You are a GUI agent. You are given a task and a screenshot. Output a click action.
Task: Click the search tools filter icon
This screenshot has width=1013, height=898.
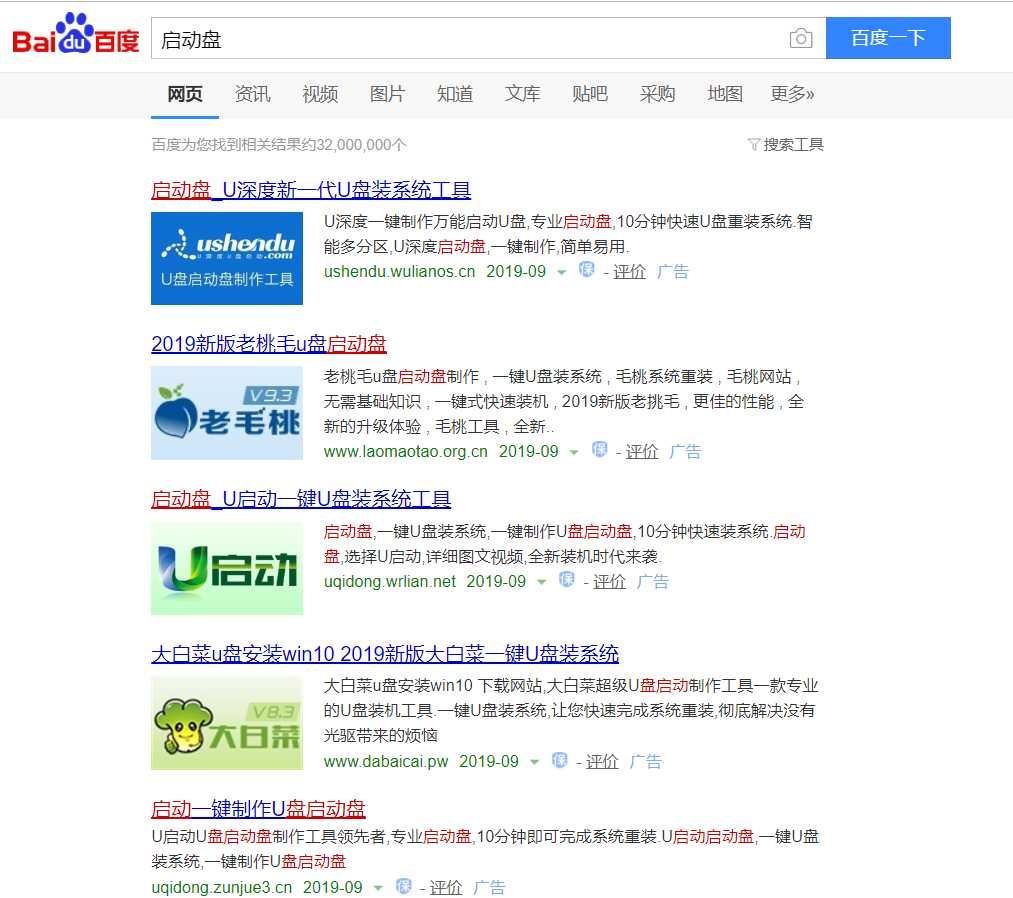[x=753, y=144]
